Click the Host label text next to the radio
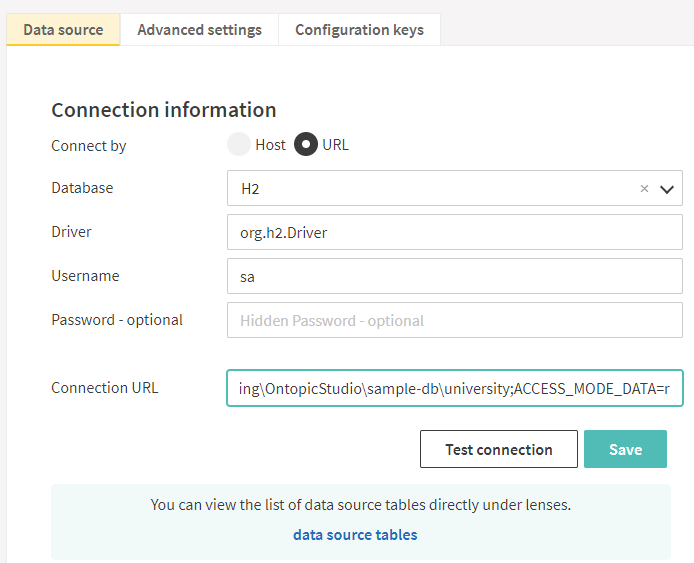The height and width of the screenshot is (563, 694). coord(270,145)
